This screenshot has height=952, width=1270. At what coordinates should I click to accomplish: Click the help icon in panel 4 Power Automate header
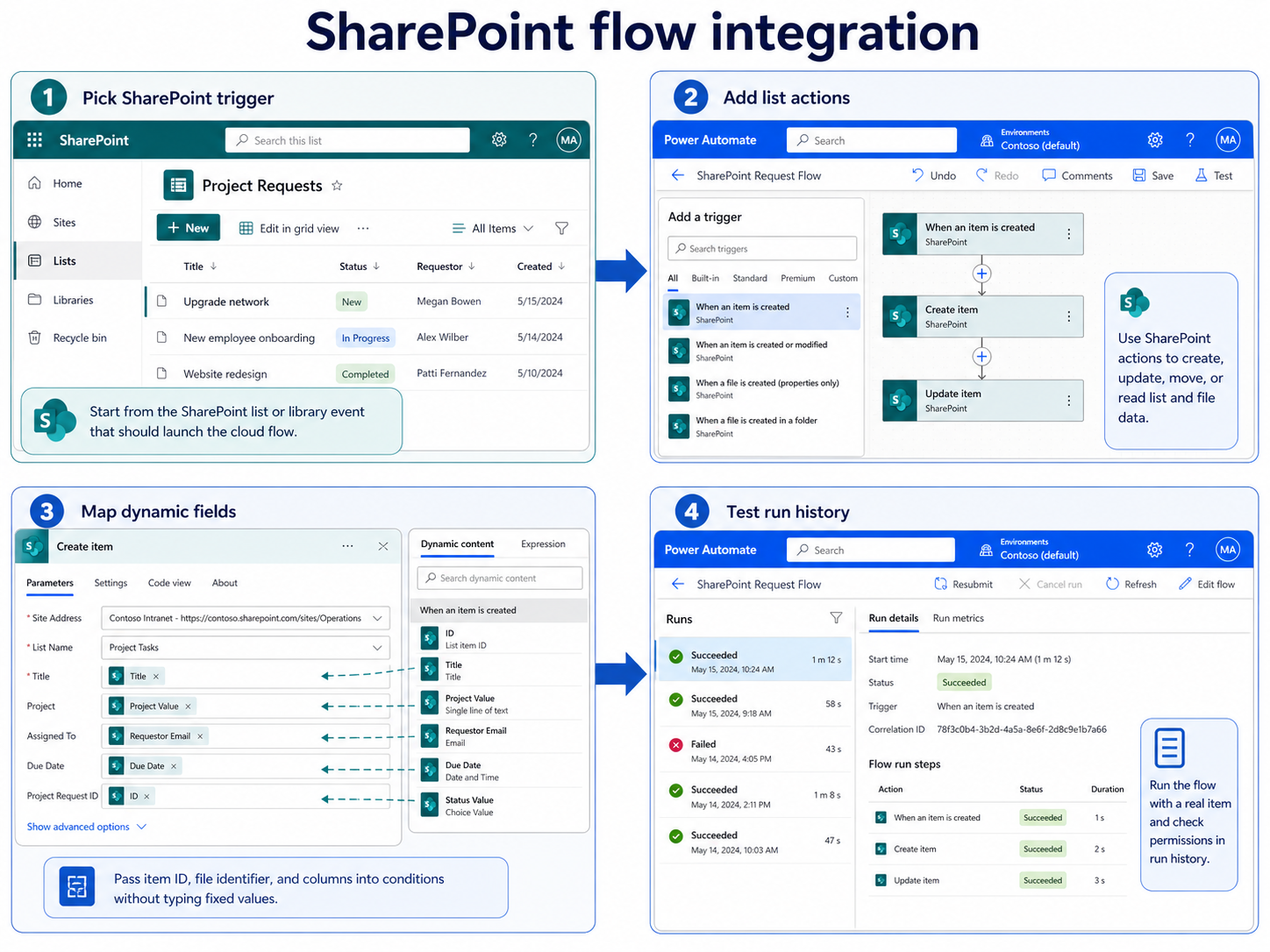(x=1189, y=550)
